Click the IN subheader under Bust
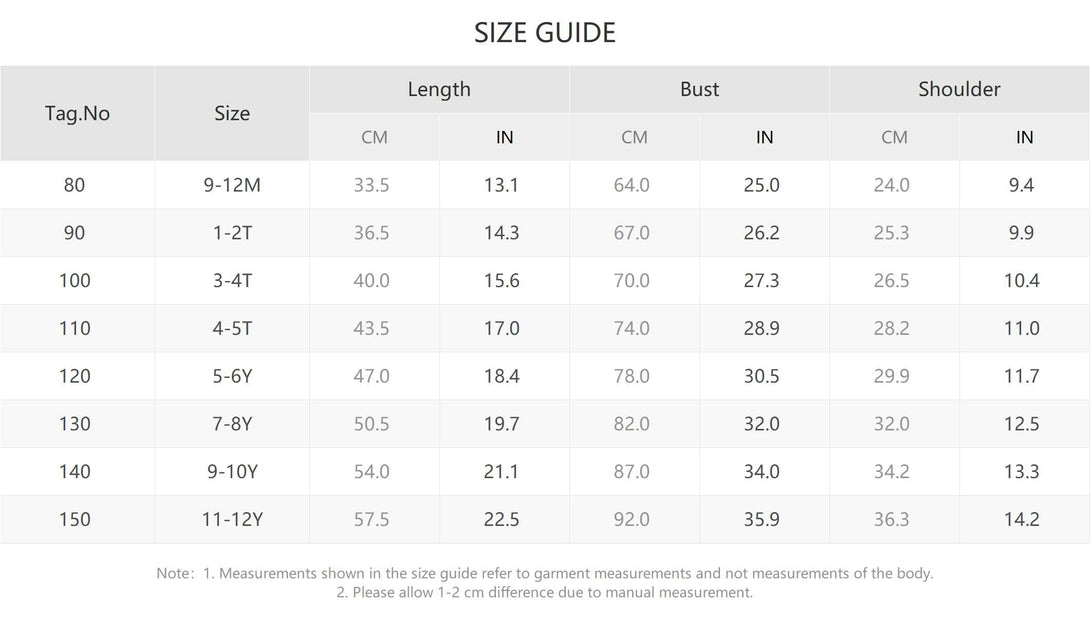Screen dimensions: 1090x623 pyautogui.click(x=764, y=137)
